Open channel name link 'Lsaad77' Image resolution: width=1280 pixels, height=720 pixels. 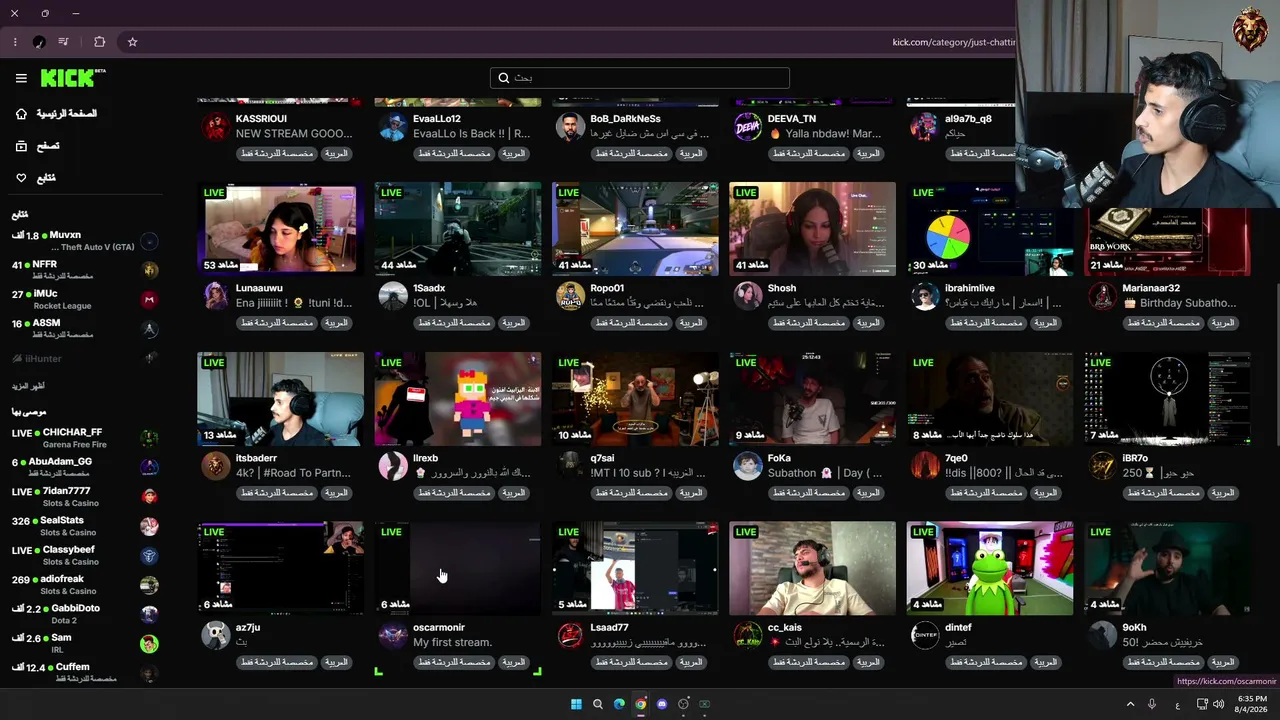[x=609, y=628]
